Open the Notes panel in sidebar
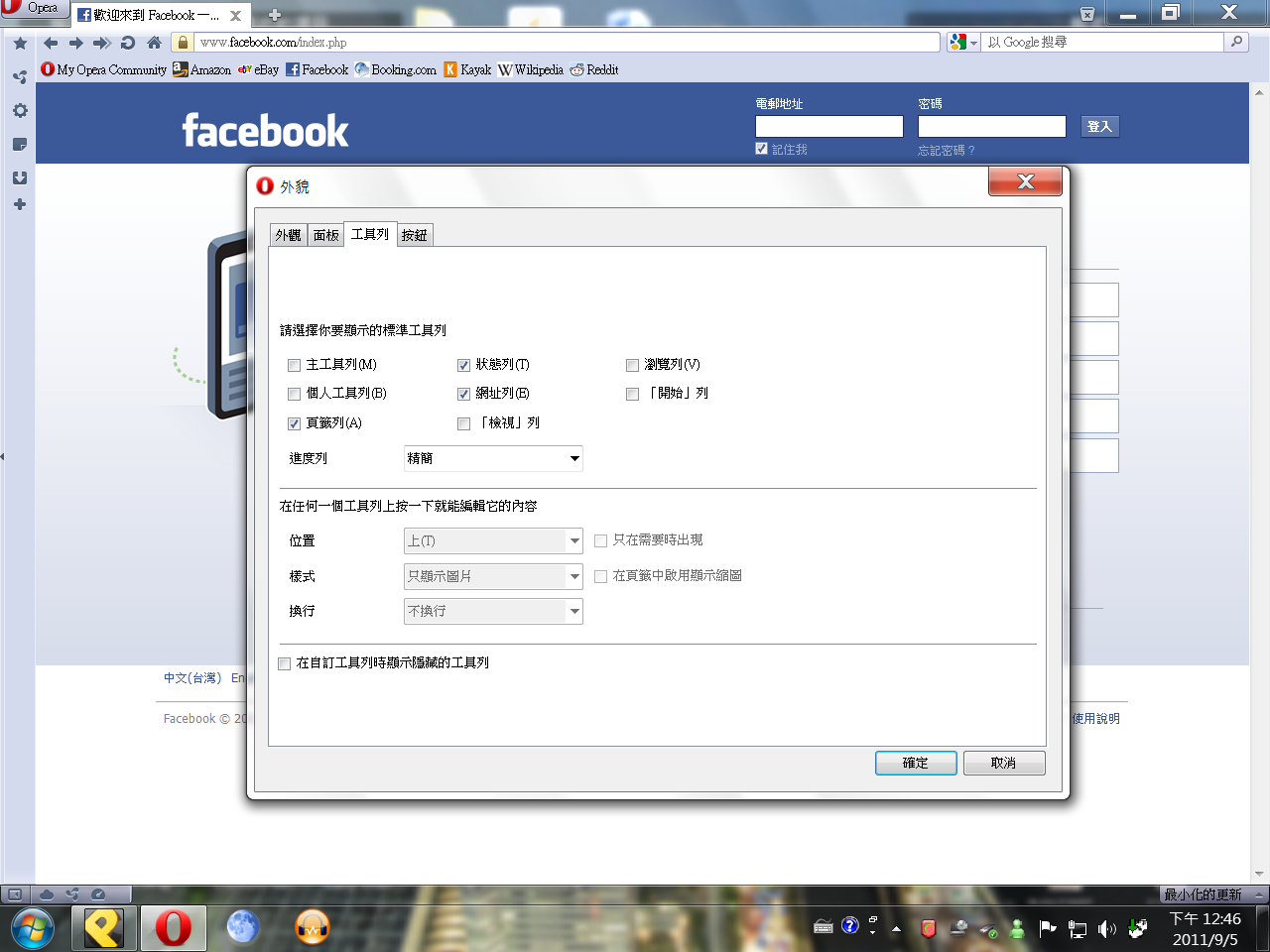The width and height of the screenshot is (1270, 952). tap(20, 145)
